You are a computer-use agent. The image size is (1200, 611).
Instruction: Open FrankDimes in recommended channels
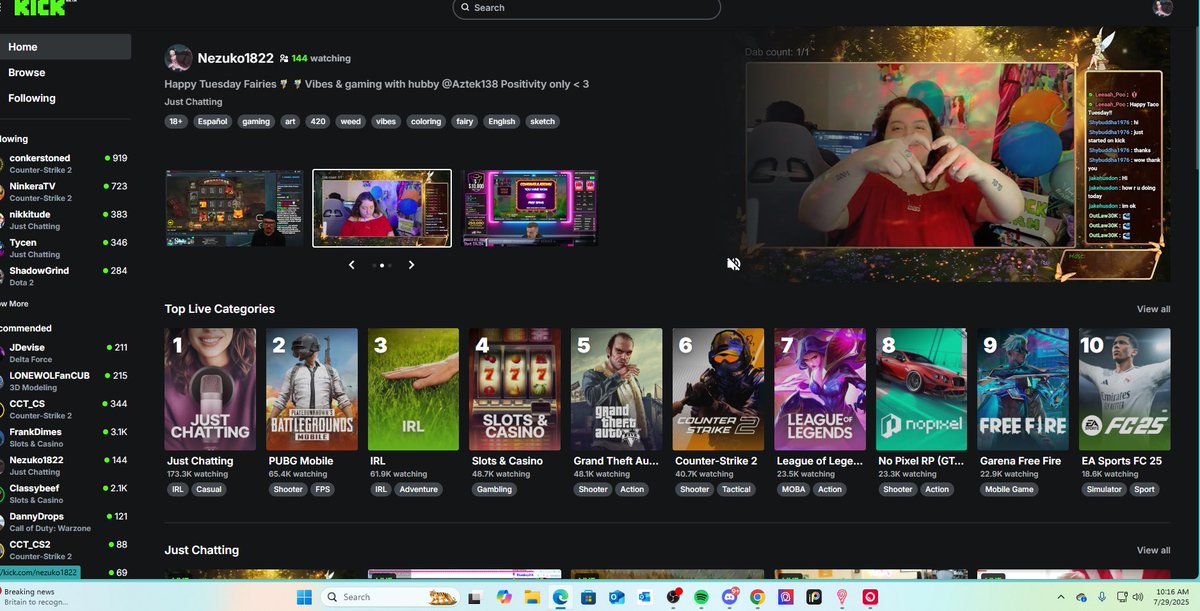pyautogui.click(x=65, y=436)
